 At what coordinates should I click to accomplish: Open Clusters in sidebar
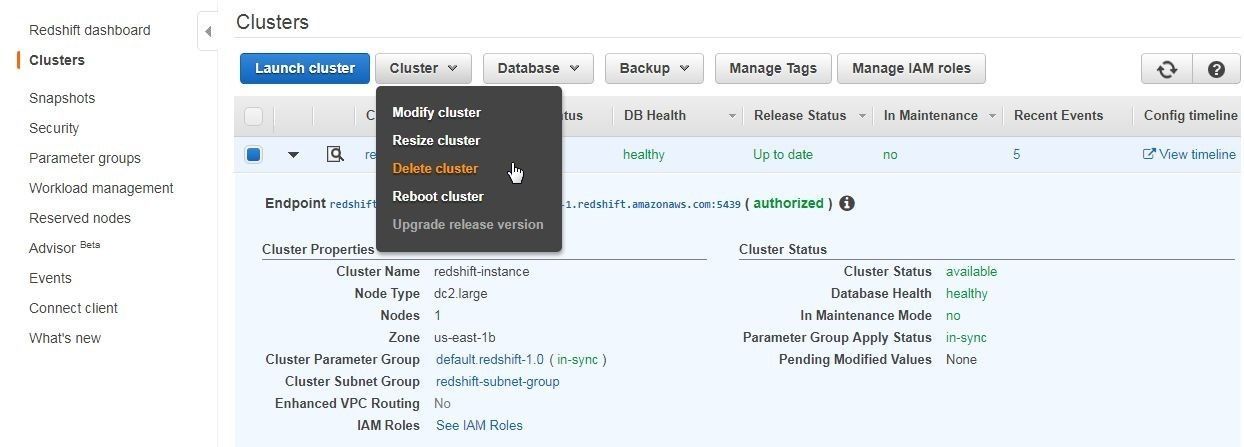[57, 60]
